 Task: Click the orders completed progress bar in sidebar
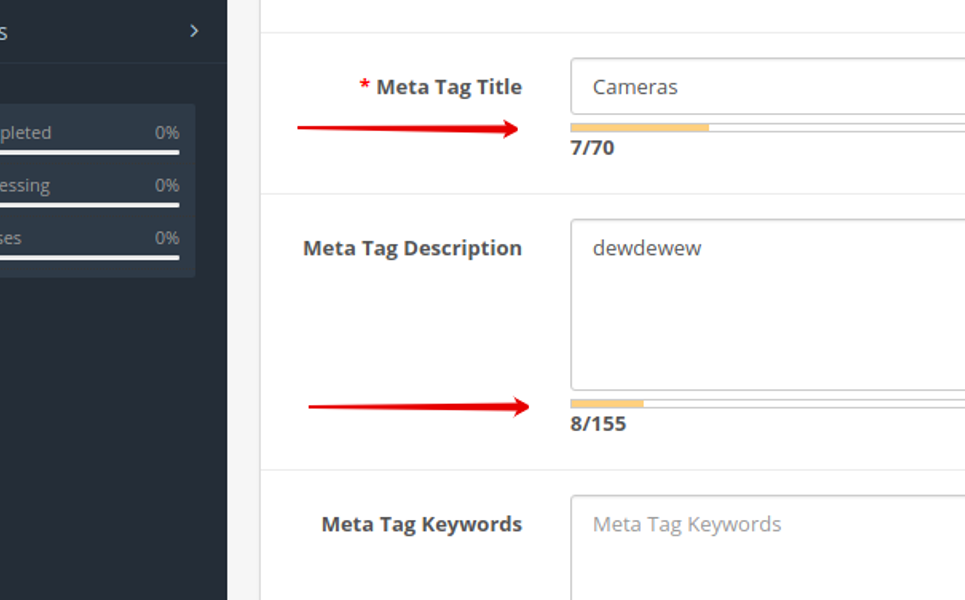(90, 152)
